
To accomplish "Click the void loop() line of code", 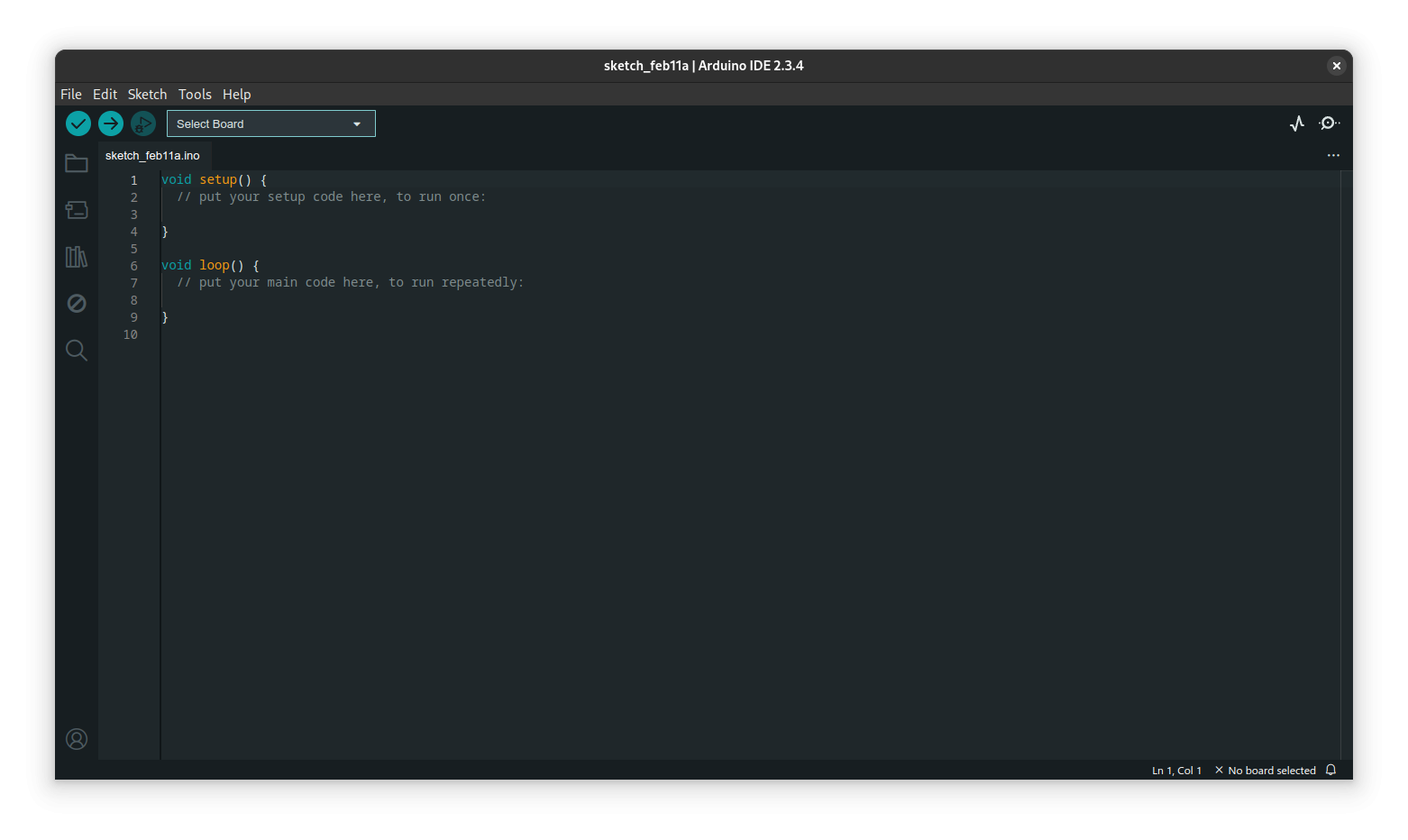I will [210, 265].
